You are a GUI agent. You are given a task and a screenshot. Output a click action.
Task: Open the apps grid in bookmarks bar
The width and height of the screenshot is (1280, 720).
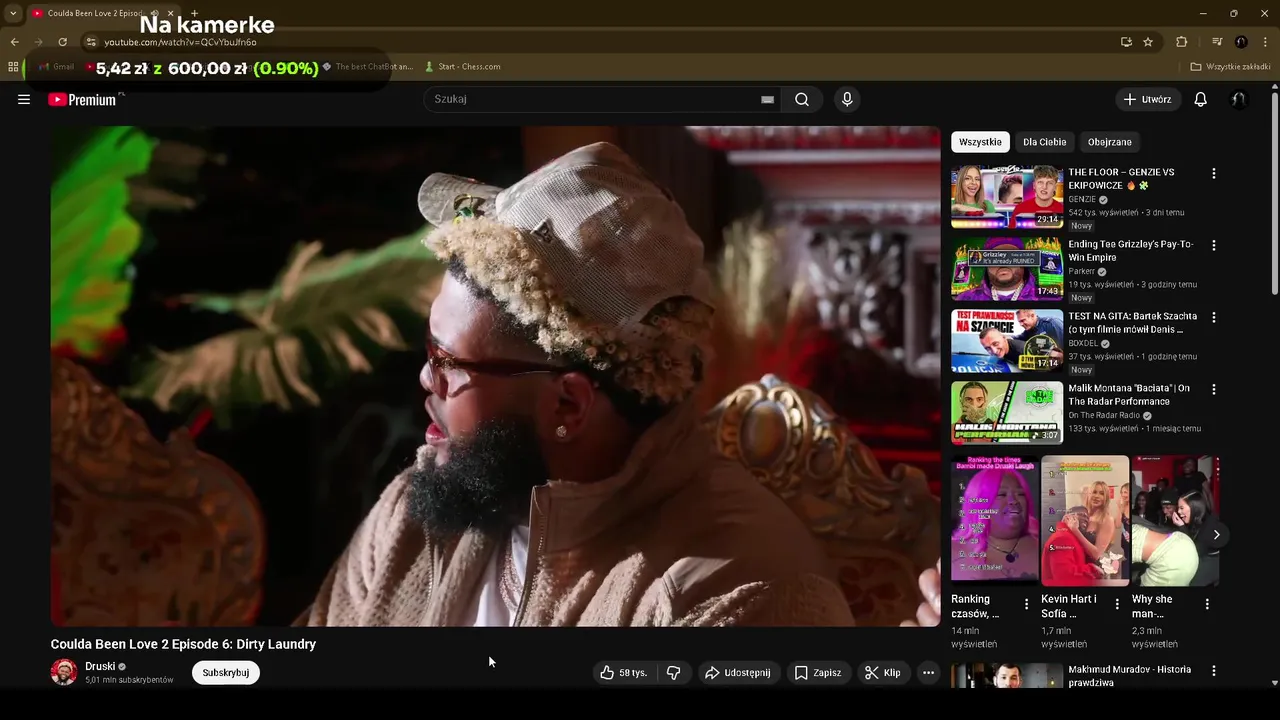(13, 67)
